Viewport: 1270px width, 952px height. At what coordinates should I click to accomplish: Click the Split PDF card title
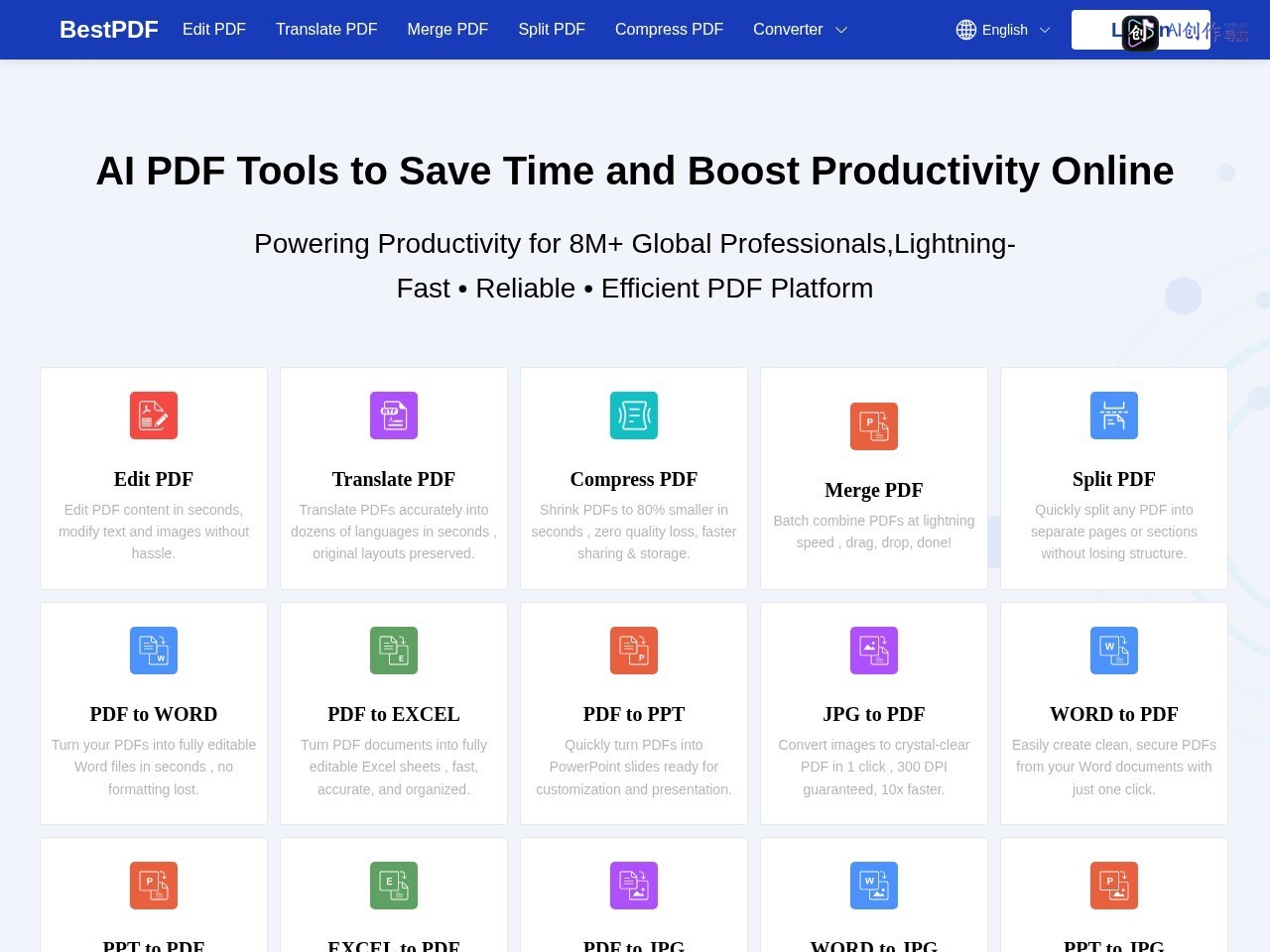coord(1114,479)
